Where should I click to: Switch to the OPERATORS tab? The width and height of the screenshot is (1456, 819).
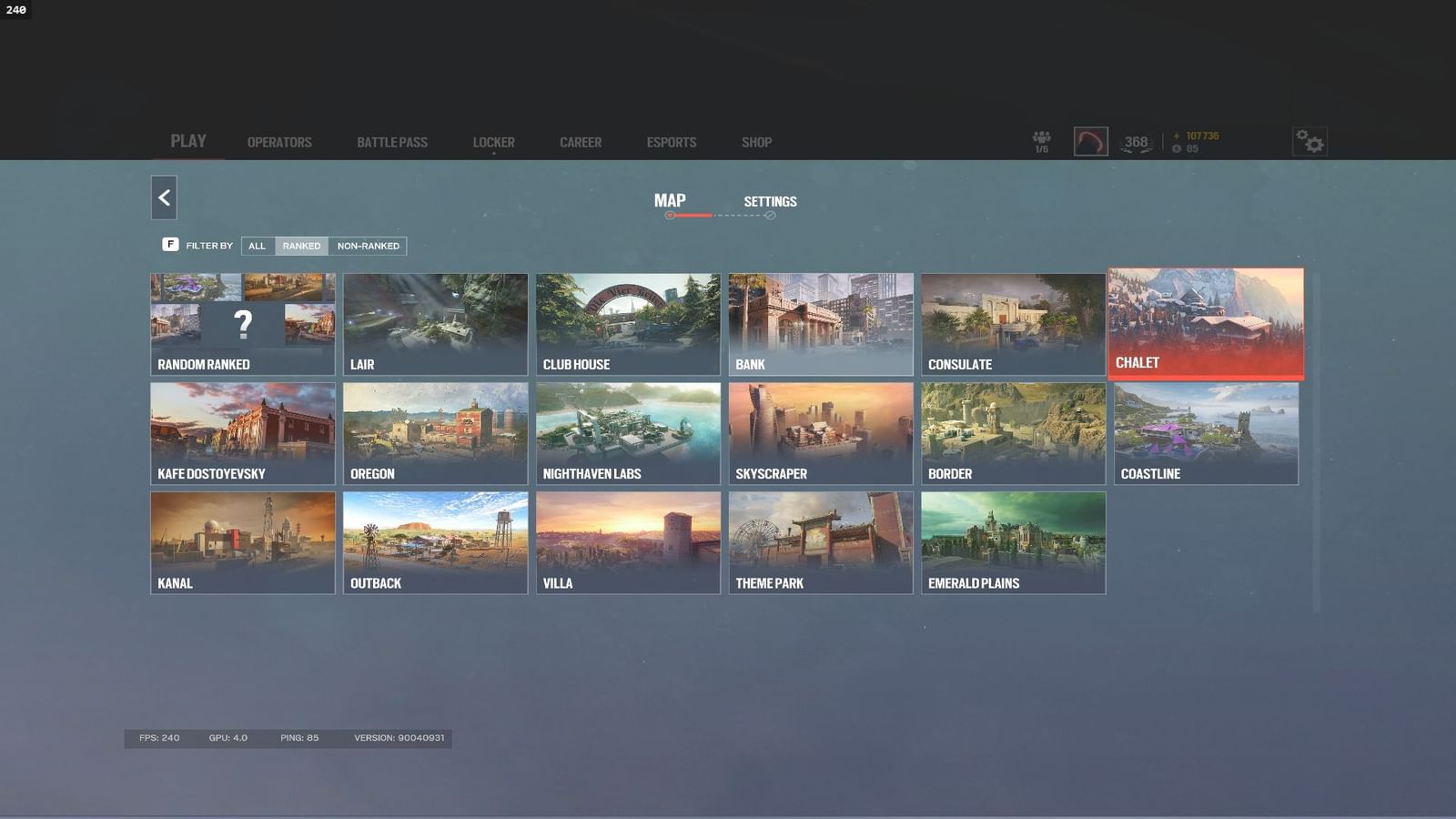278,142
